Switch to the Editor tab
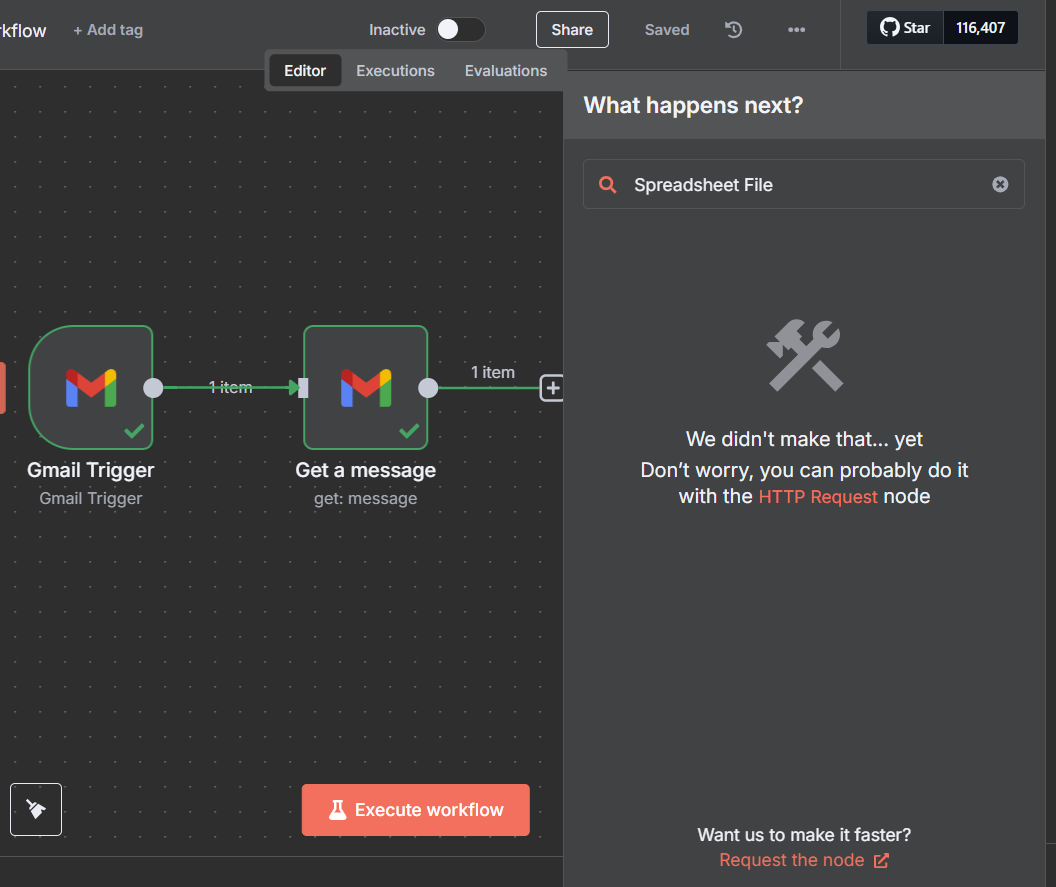The height and width of the screenshot is (887, 1056). 305,71
